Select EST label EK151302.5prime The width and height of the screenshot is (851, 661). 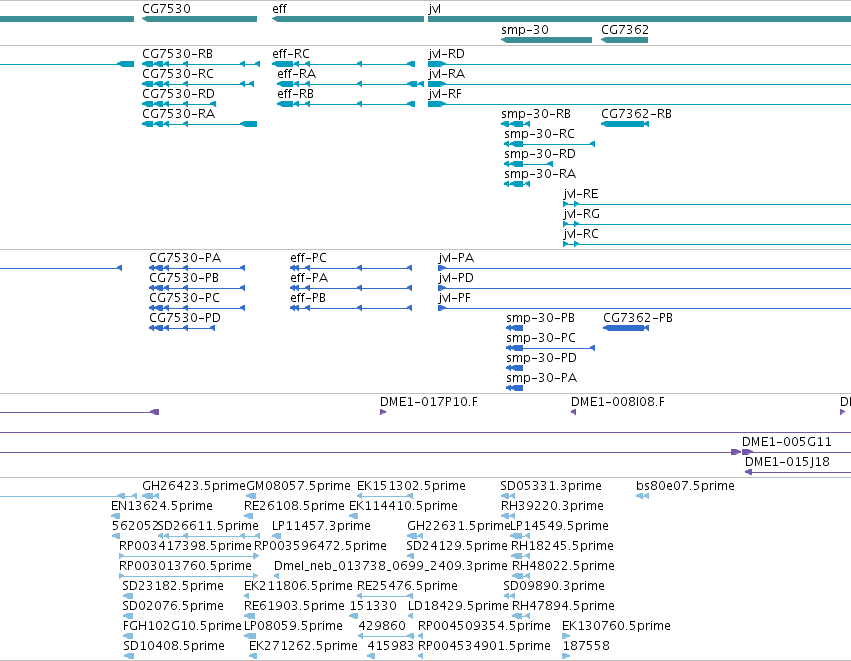tap(411, 486)
